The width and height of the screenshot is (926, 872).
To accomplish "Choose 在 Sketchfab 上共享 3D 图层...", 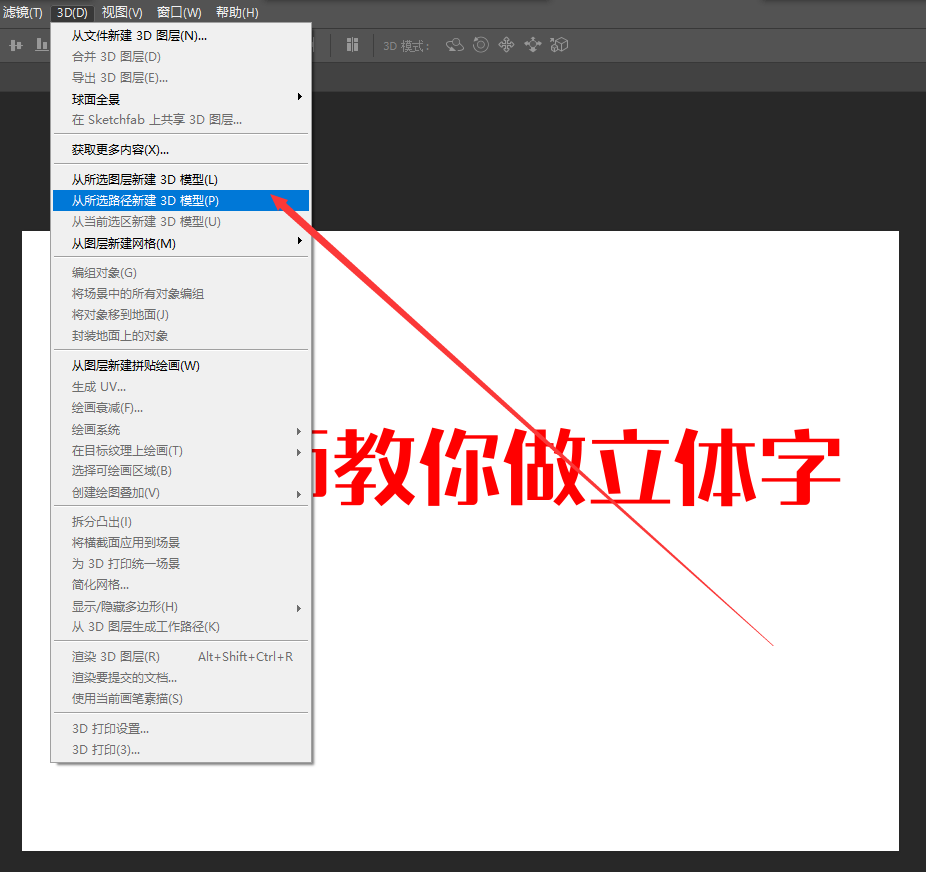I will point(181,120).
